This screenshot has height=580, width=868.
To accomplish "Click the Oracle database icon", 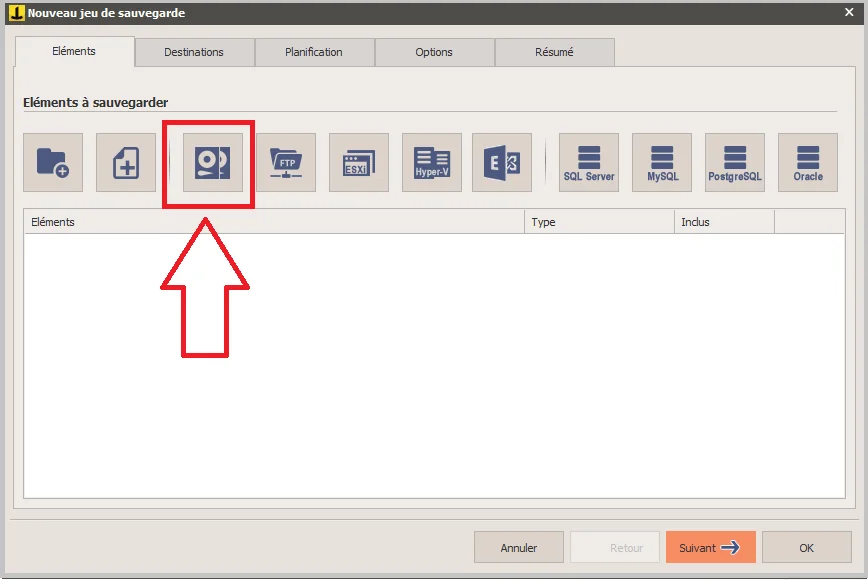I will [x=808, y=163].
